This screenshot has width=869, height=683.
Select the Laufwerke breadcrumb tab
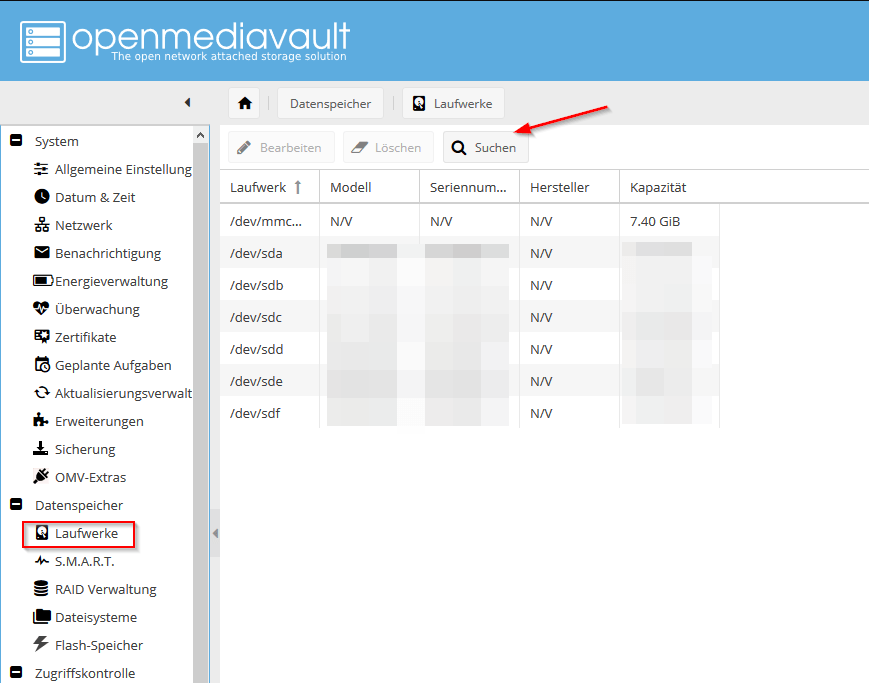[x=453, y=103]
